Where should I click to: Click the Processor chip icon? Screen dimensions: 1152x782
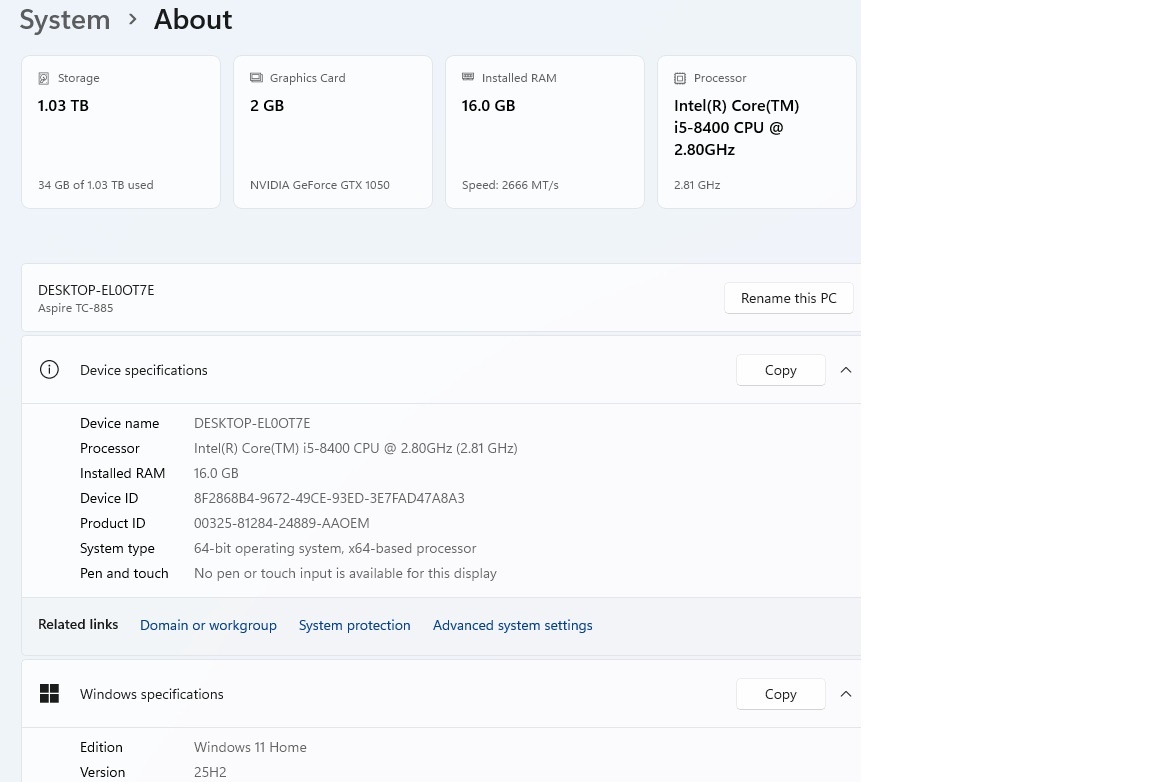[x=680, y=78]
